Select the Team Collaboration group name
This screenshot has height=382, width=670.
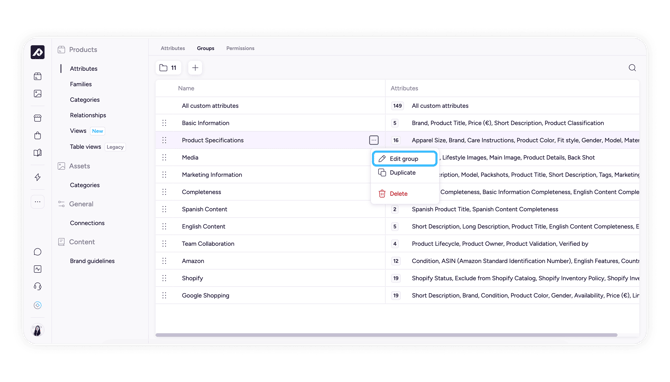pos(208,244)
